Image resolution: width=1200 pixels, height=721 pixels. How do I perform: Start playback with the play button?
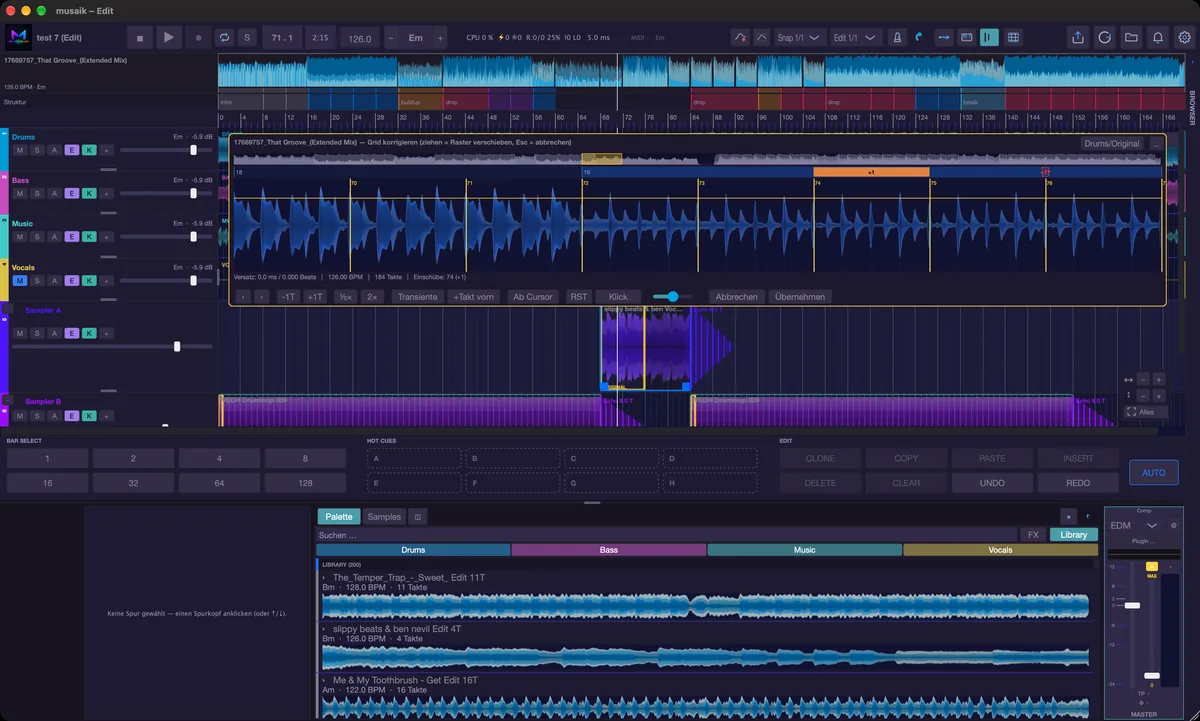pos(169,38)
